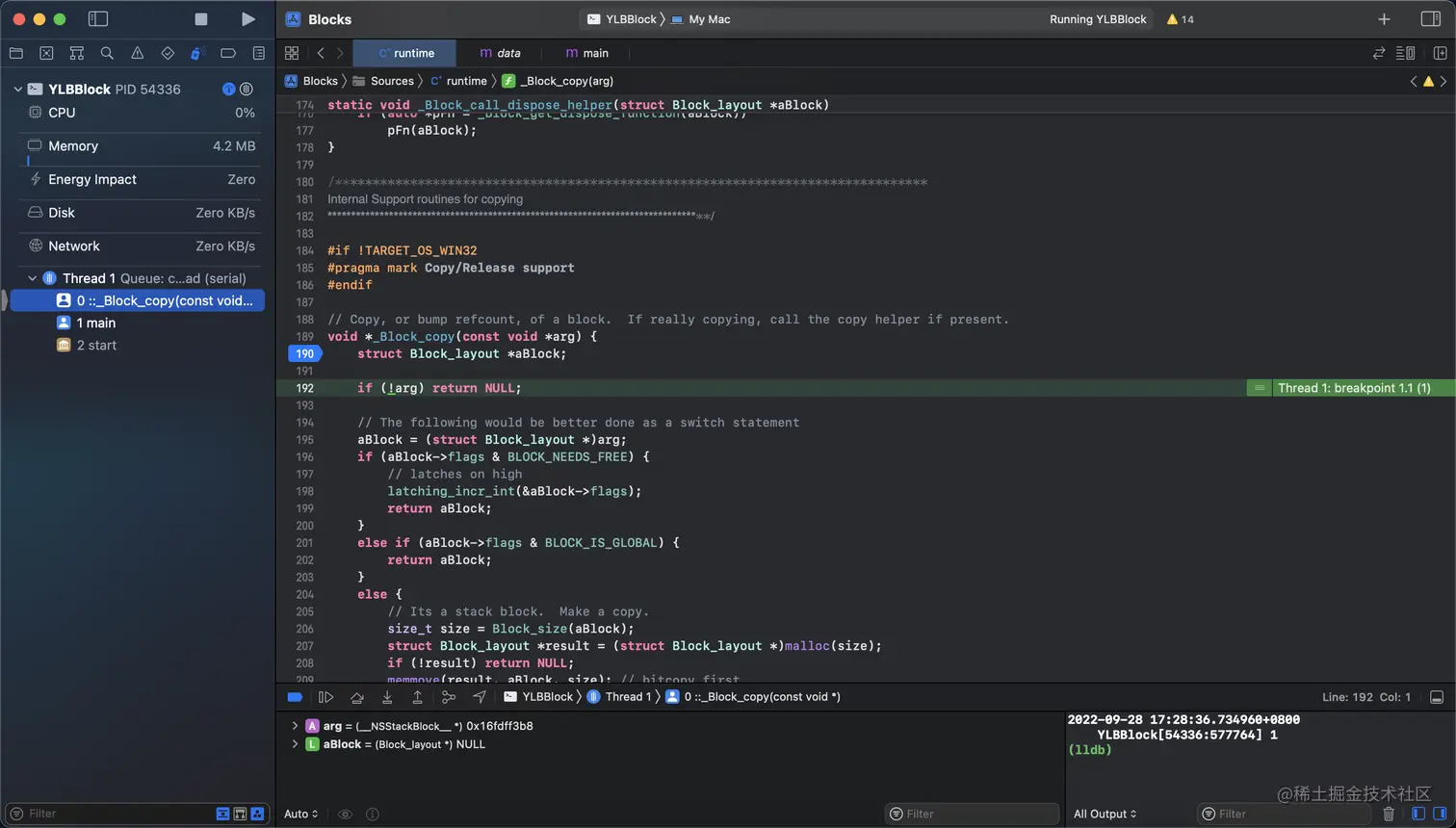Add an editor on the right
The width and height of the screenshot is (1456, 828).
(1441, 54)
